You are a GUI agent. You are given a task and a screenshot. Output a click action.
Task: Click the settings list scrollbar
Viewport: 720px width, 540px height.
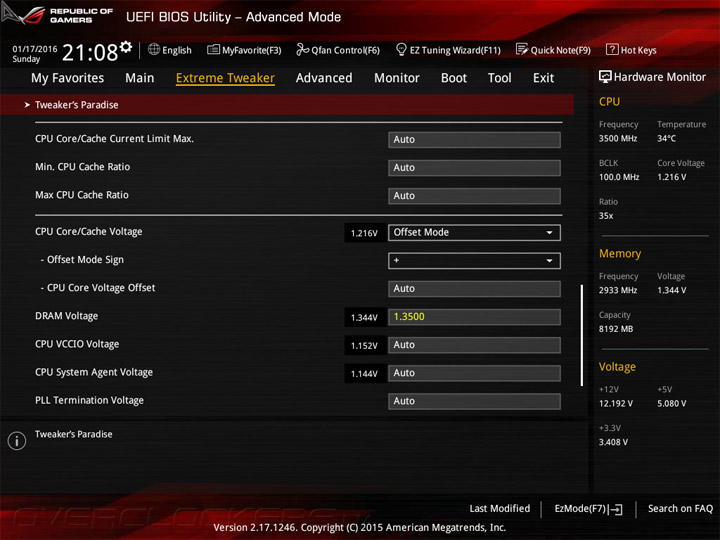click(581, 335)
